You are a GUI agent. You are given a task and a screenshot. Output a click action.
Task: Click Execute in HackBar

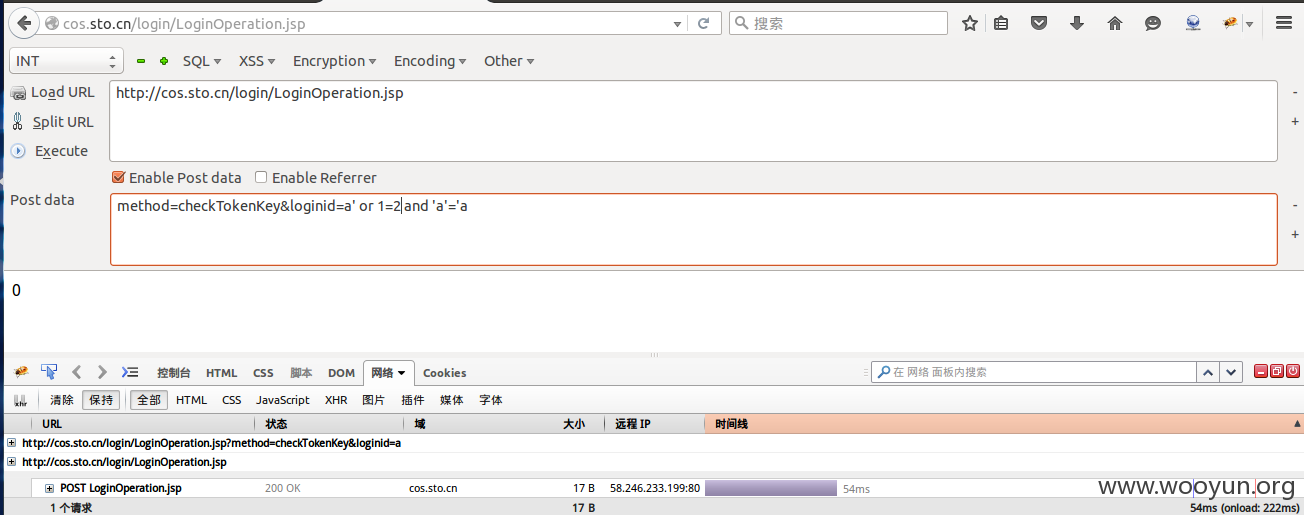[x=50, y=151]
